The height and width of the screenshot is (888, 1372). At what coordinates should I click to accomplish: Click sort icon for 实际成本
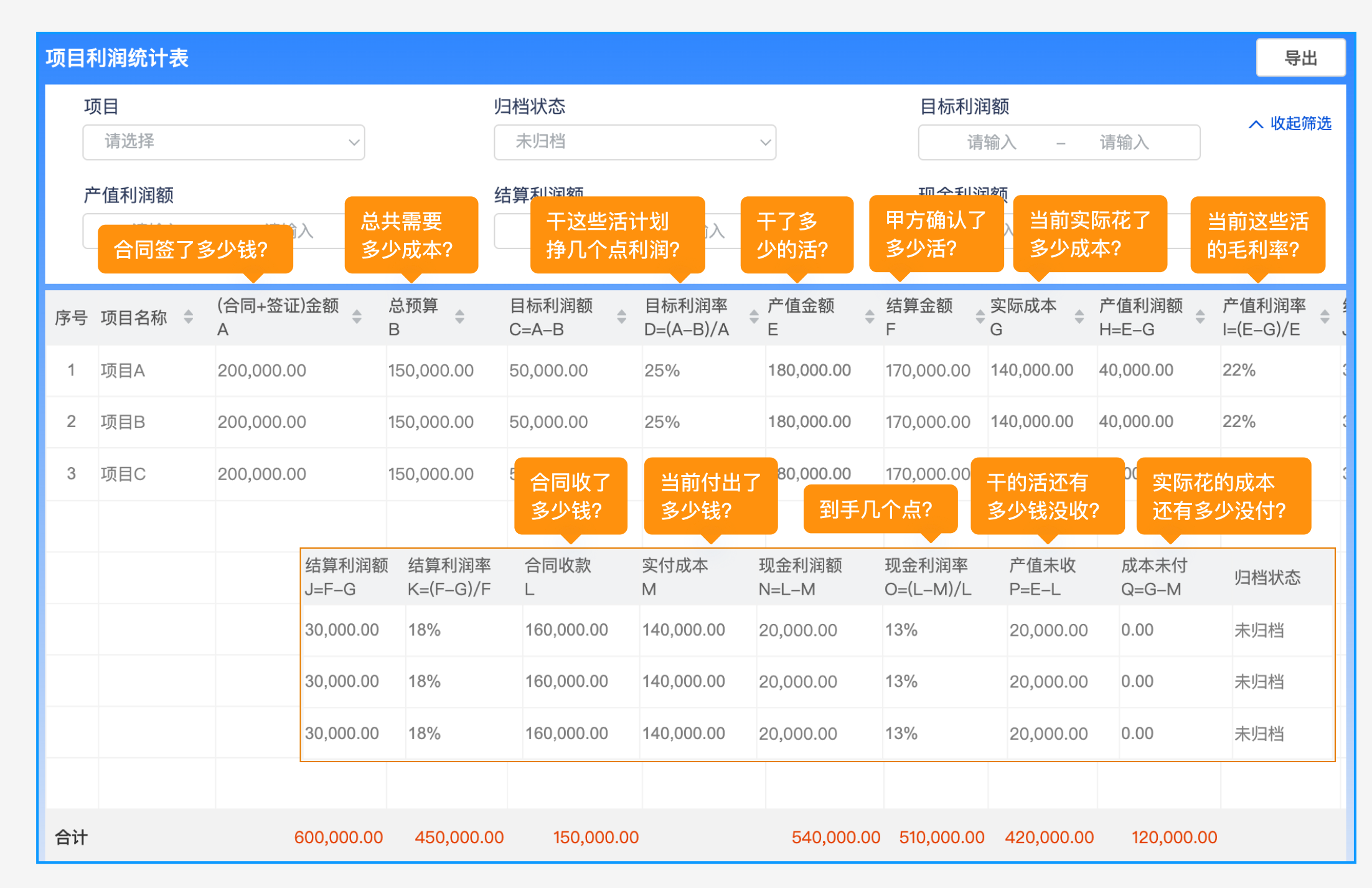(1079, 317)
